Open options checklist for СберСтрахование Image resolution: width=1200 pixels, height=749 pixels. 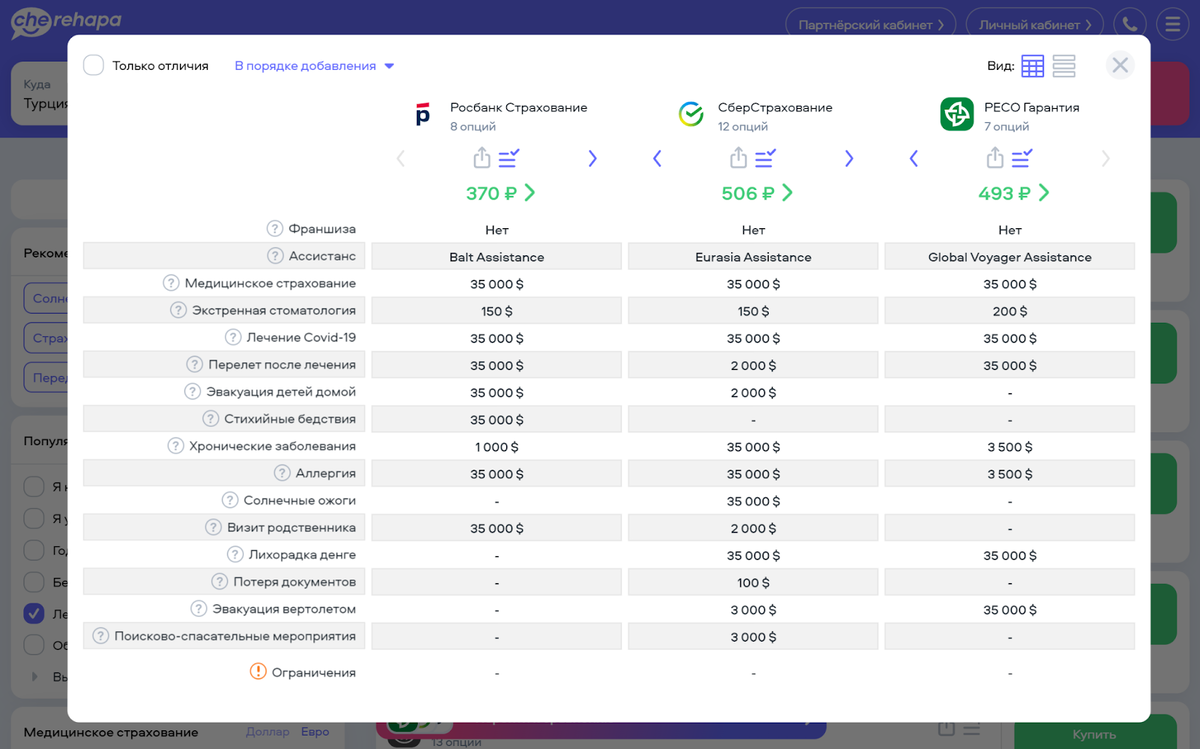pyautogui.click(x=766, y=158)
